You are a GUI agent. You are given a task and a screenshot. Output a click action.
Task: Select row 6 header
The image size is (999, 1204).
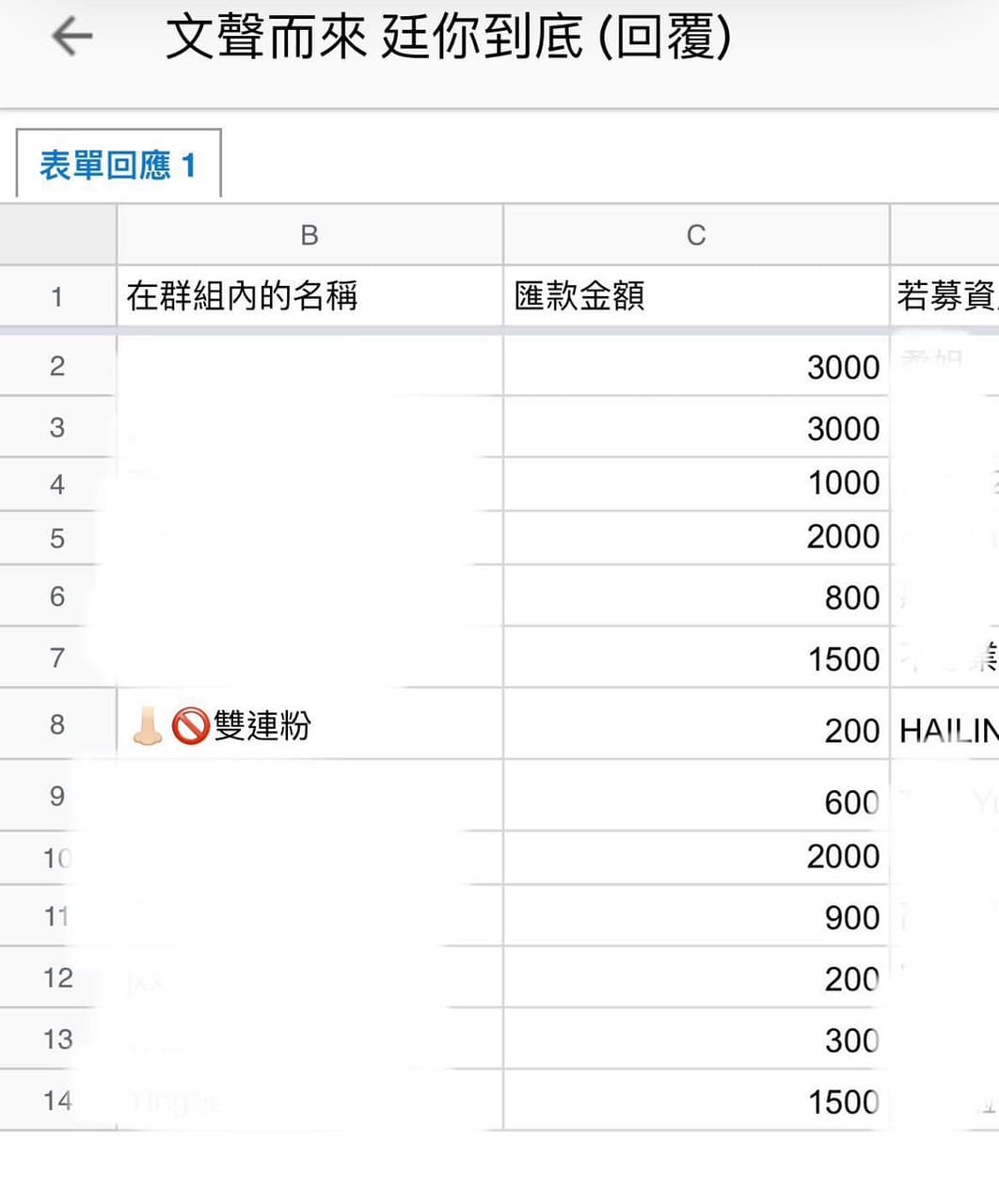coord(57,595)
